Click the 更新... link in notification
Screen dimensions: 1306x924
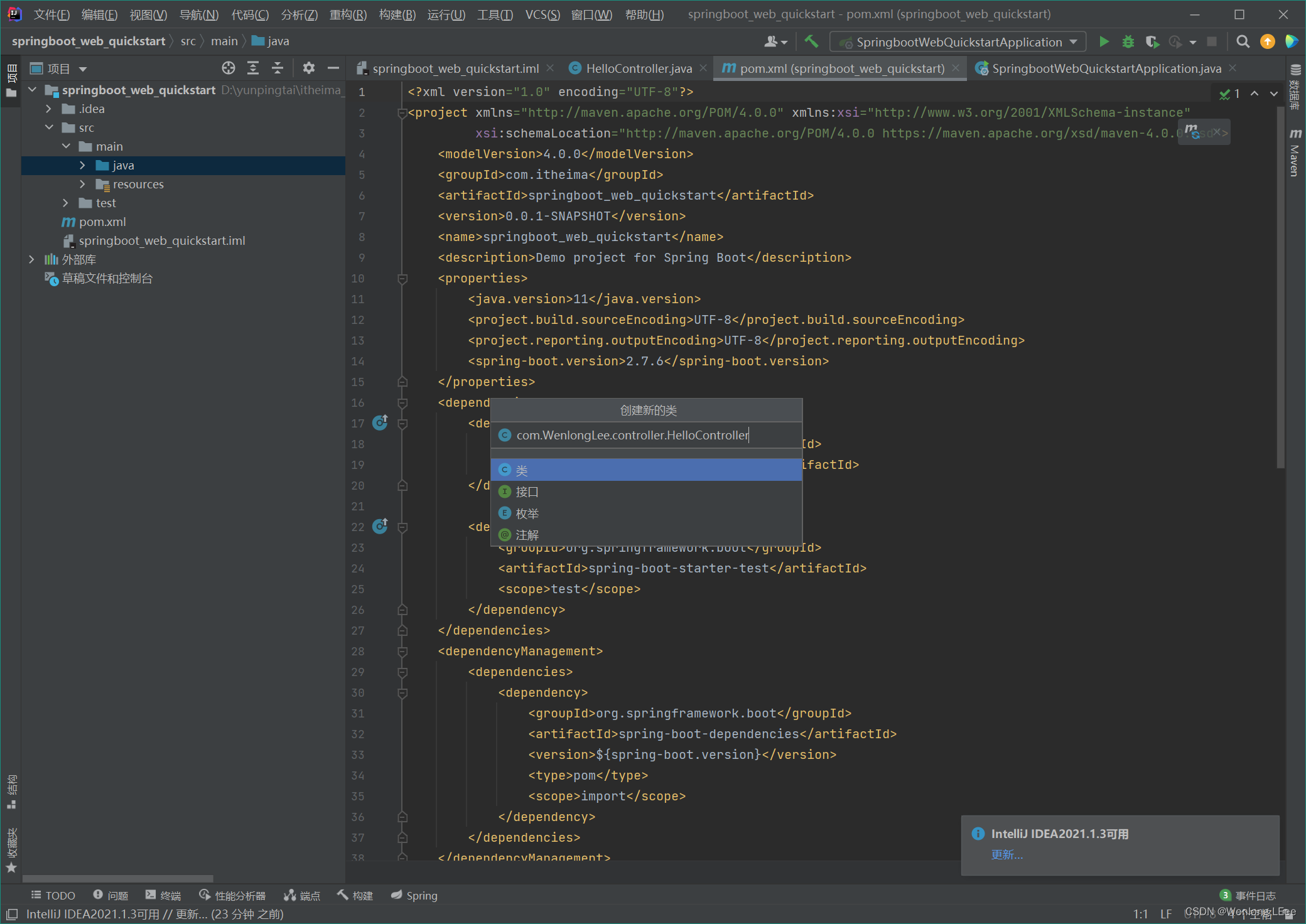1006,854
